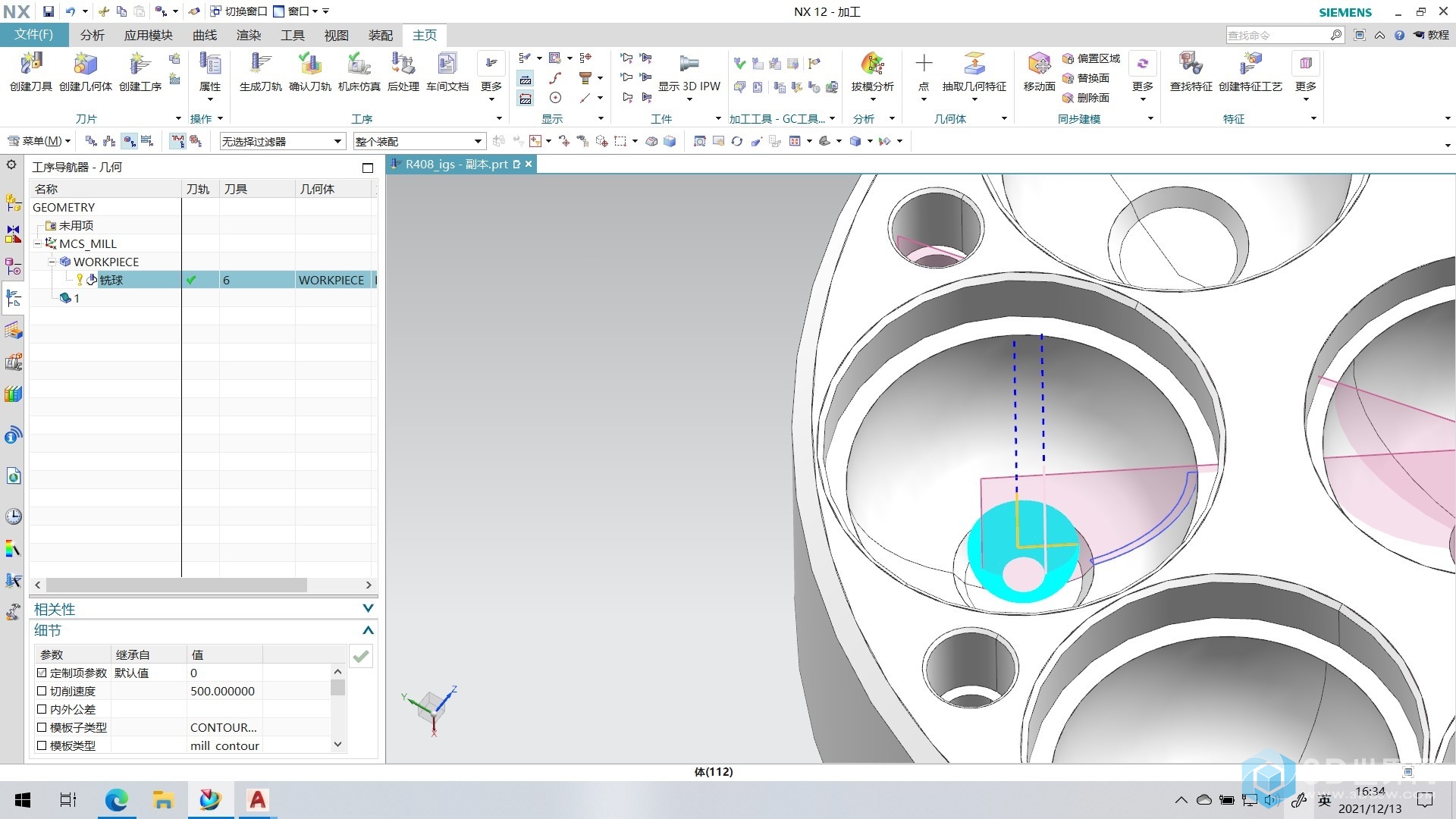Click the 属性 icon in ribbon
This screenshot has width=1456, height=819.
(210, 64)
